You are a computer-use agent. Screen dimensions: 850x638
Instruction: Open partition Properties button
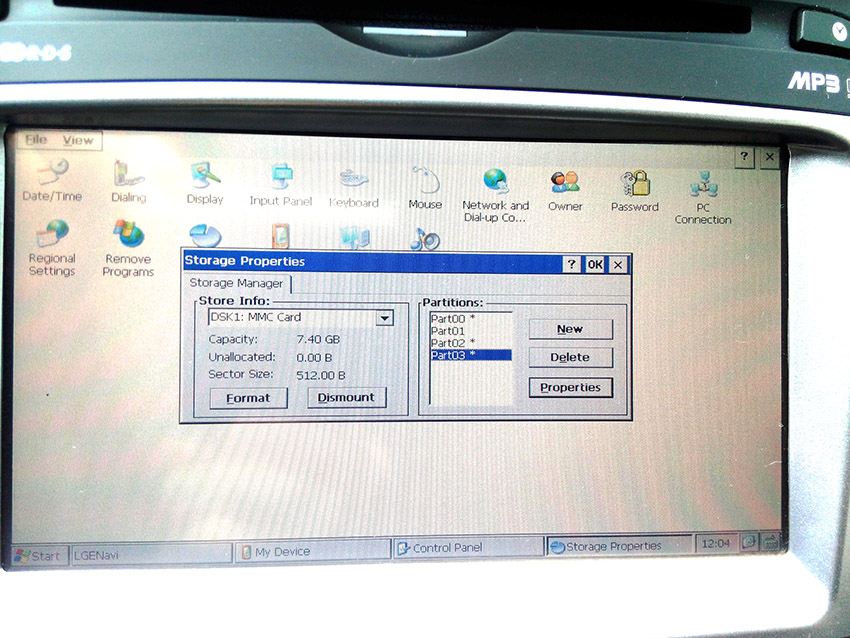571,388
